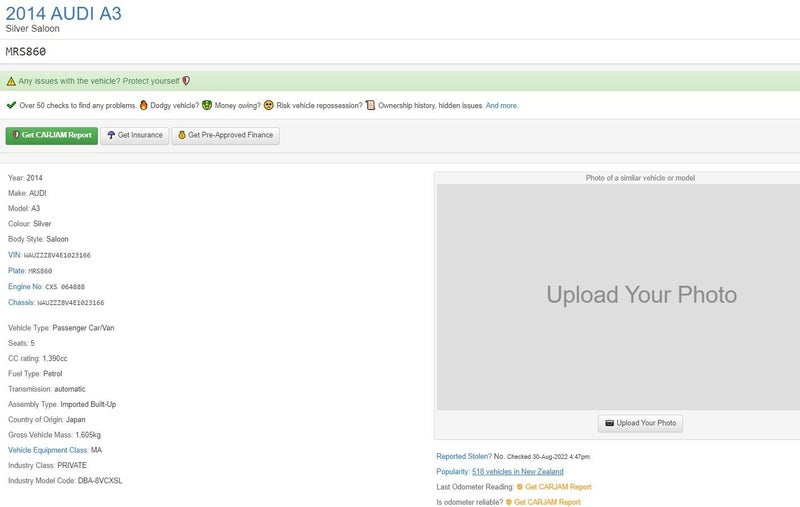Click the money bag icon in Finance button
Image resolution: width=800 pixels, height=507 pixels.
pos(182,135)
